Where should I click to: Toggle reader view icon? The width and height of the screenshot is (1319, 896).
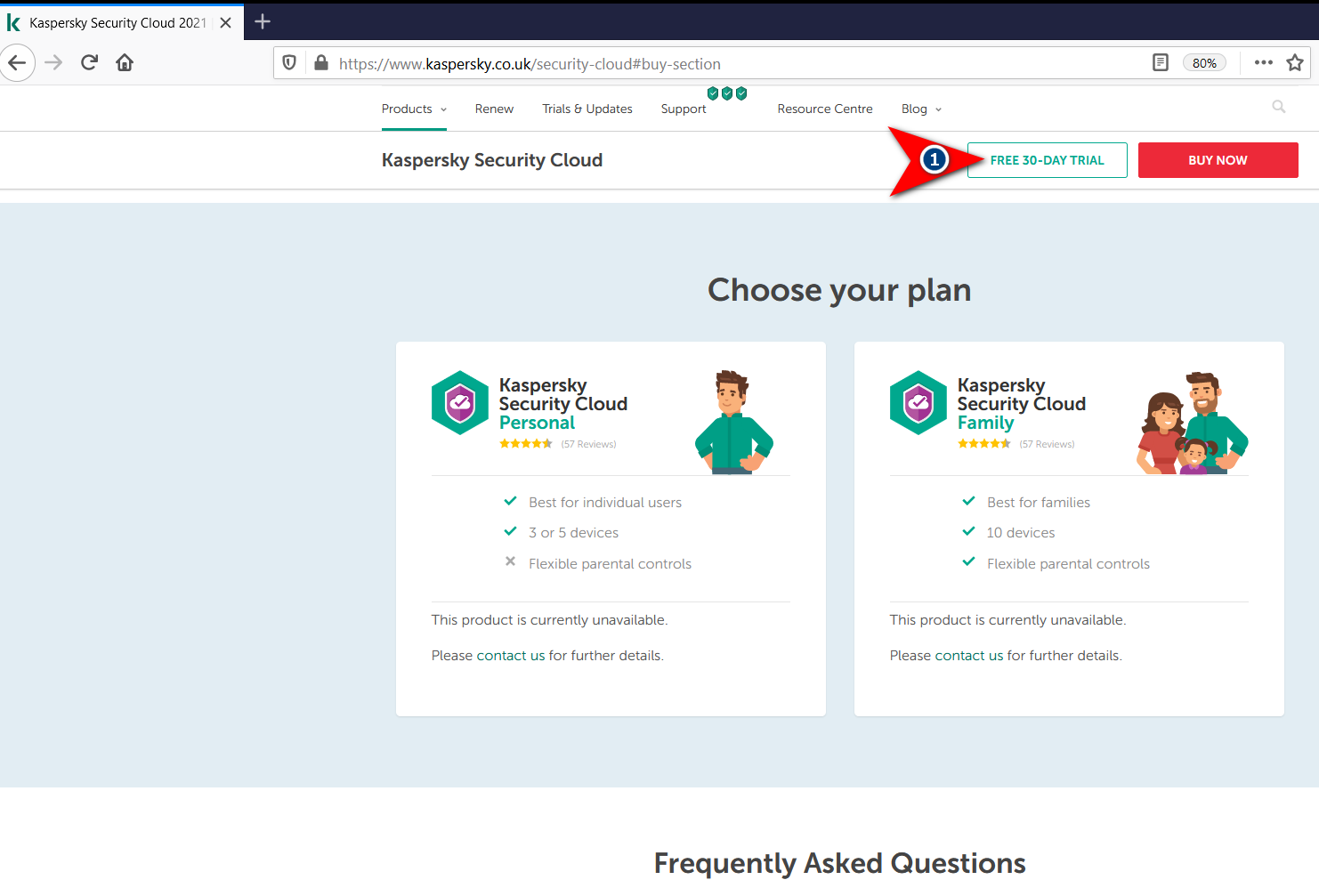(x=1161, y=62)
